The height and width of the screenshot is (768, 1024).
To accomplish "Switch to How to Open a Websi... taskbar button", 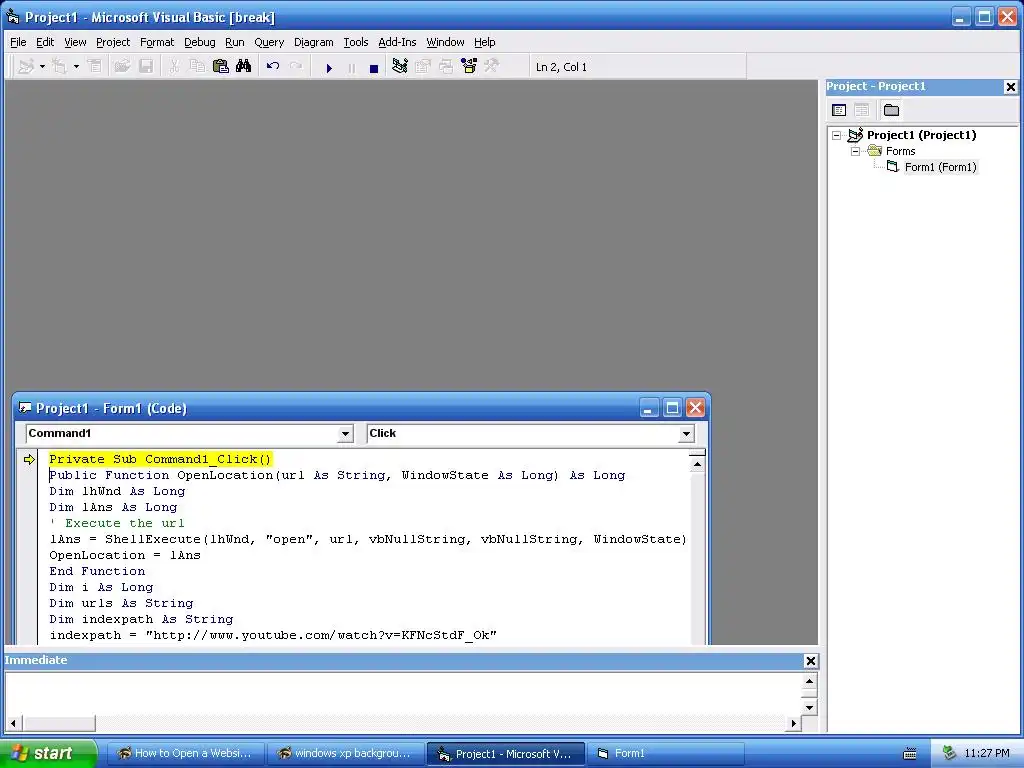I will coord(186,754).
